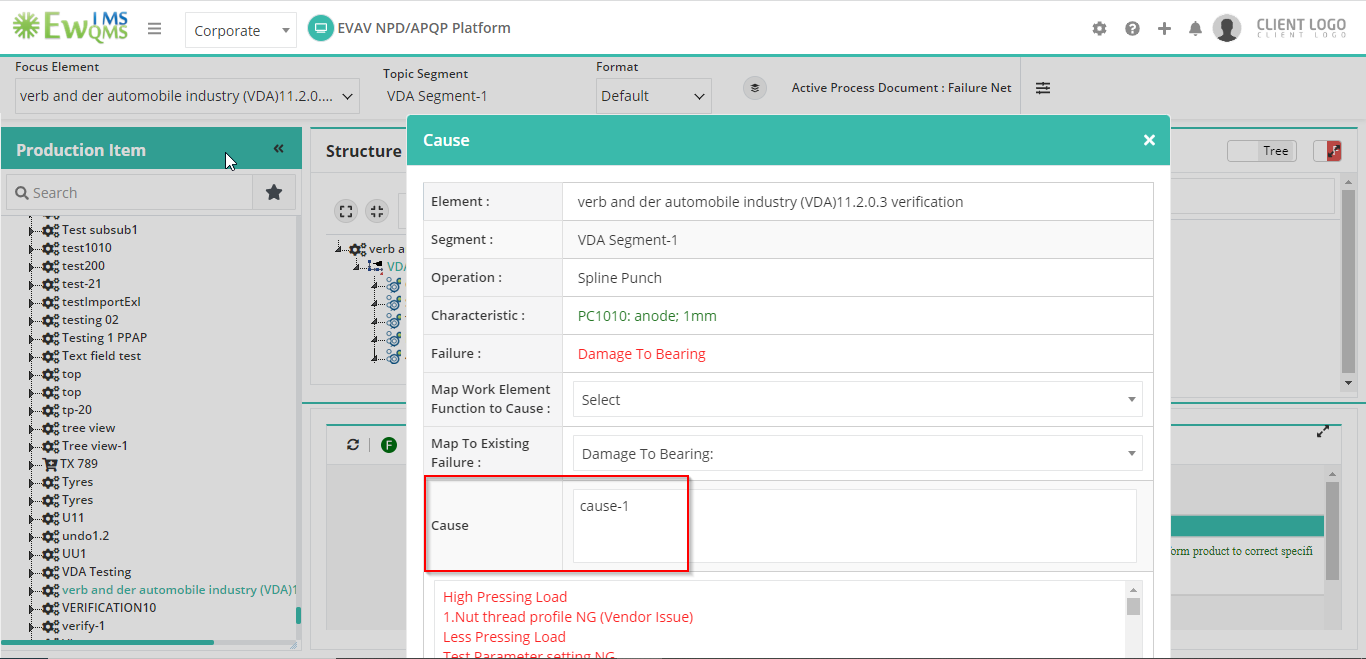This screenshot has width=1366, height=659.
Task: Click the Production Item search field
Action: (129, 192)
